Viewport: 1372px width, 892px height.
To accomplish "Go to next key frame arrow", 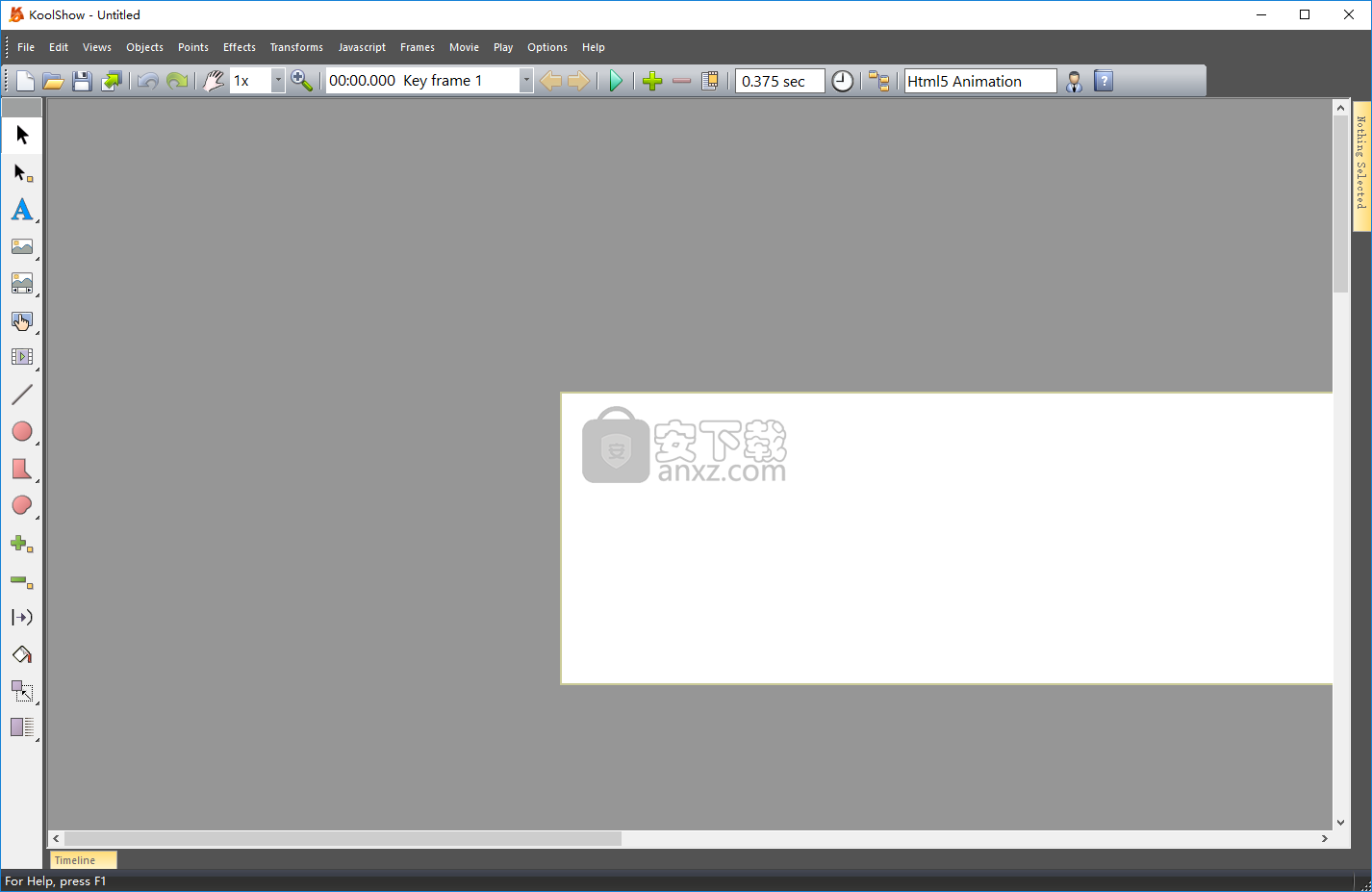I will pyautogui.click(x=578, y=81).
